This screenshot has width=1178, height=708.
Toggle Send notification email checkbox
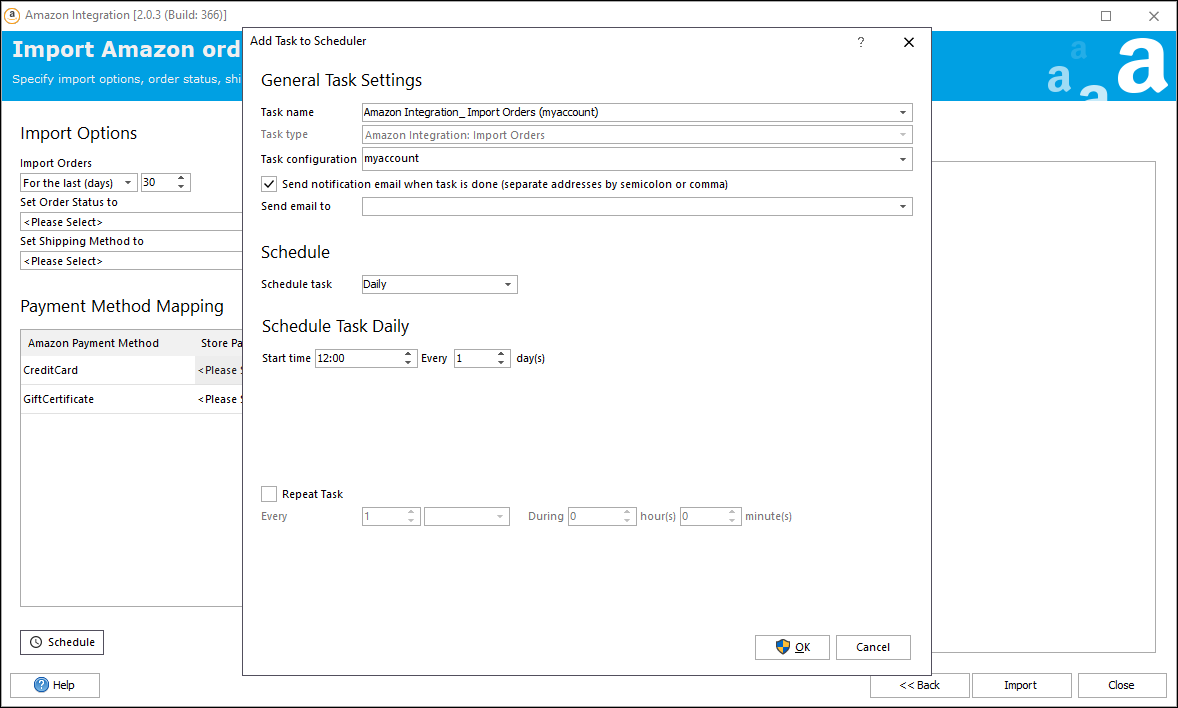tap(269, 184)
